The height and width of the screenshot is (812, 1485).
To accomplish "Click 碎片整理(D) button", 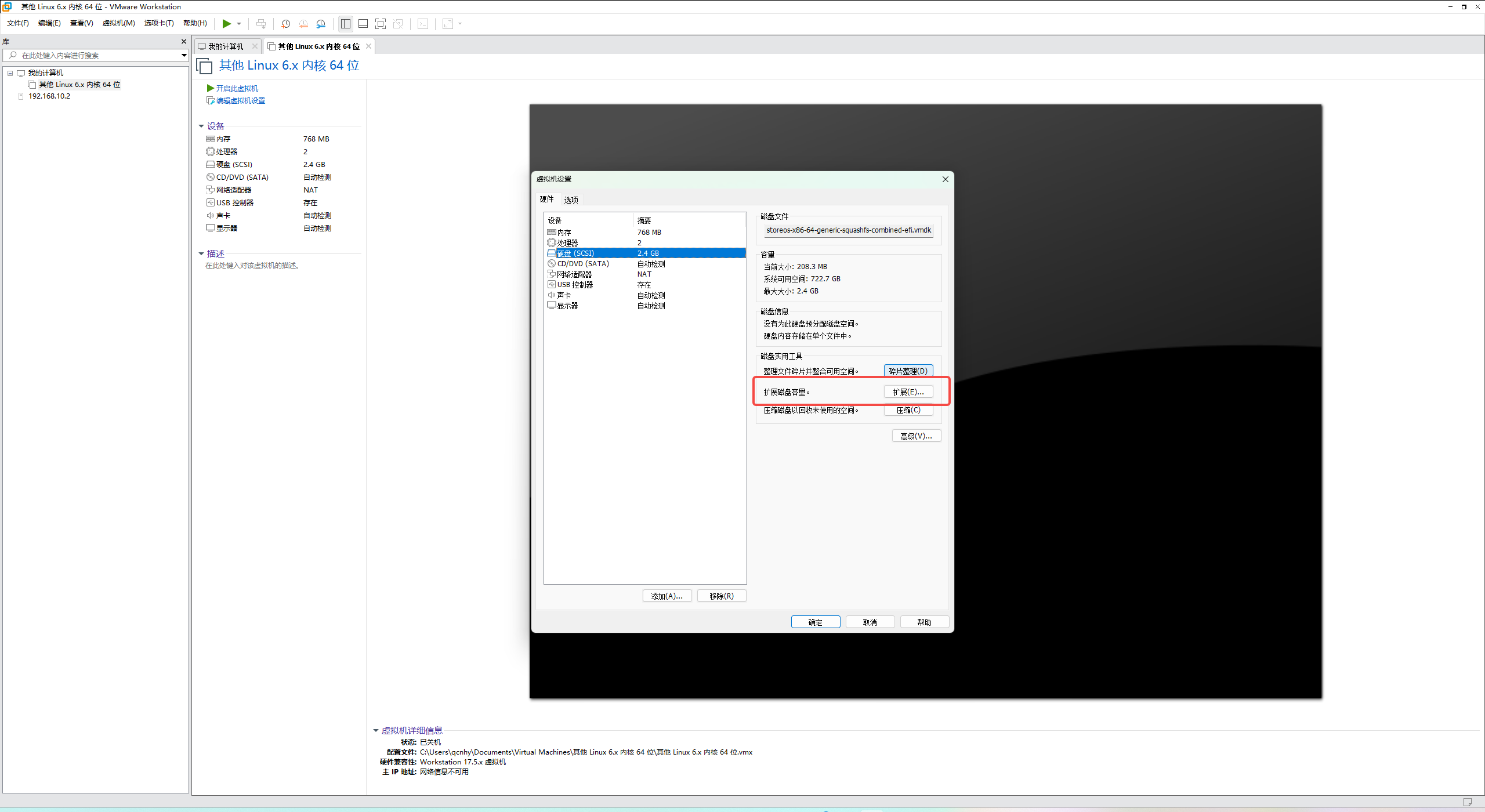I will pyautogui.click(x=908, y=371).
